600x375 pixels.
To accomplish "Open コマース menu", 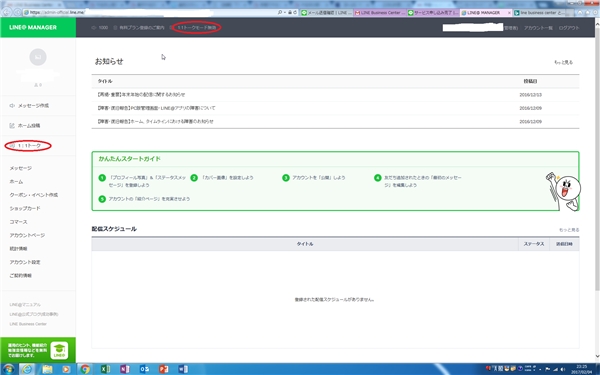I will (18, 222).
